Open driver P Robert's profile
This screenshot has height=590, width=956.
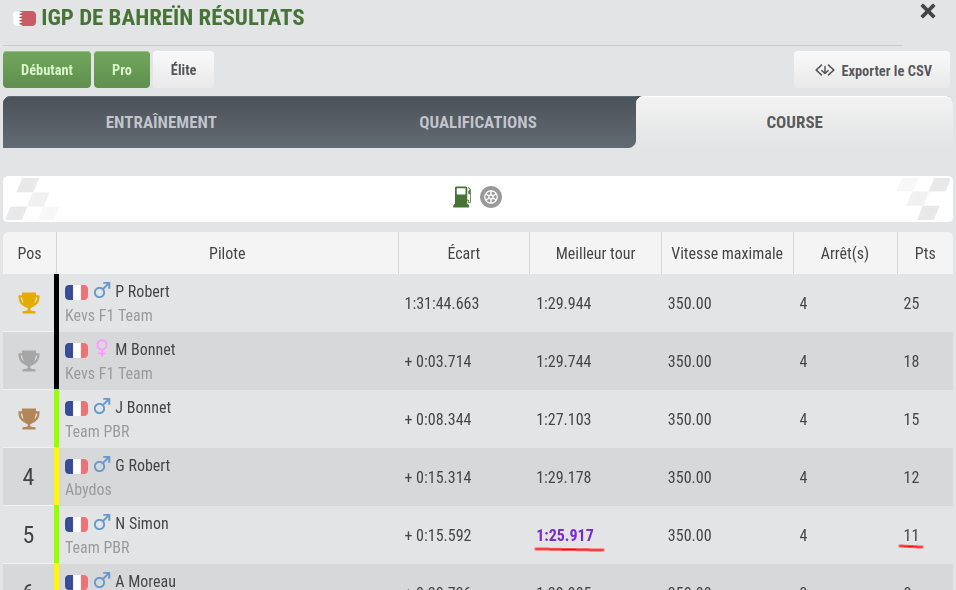(142, 291)
